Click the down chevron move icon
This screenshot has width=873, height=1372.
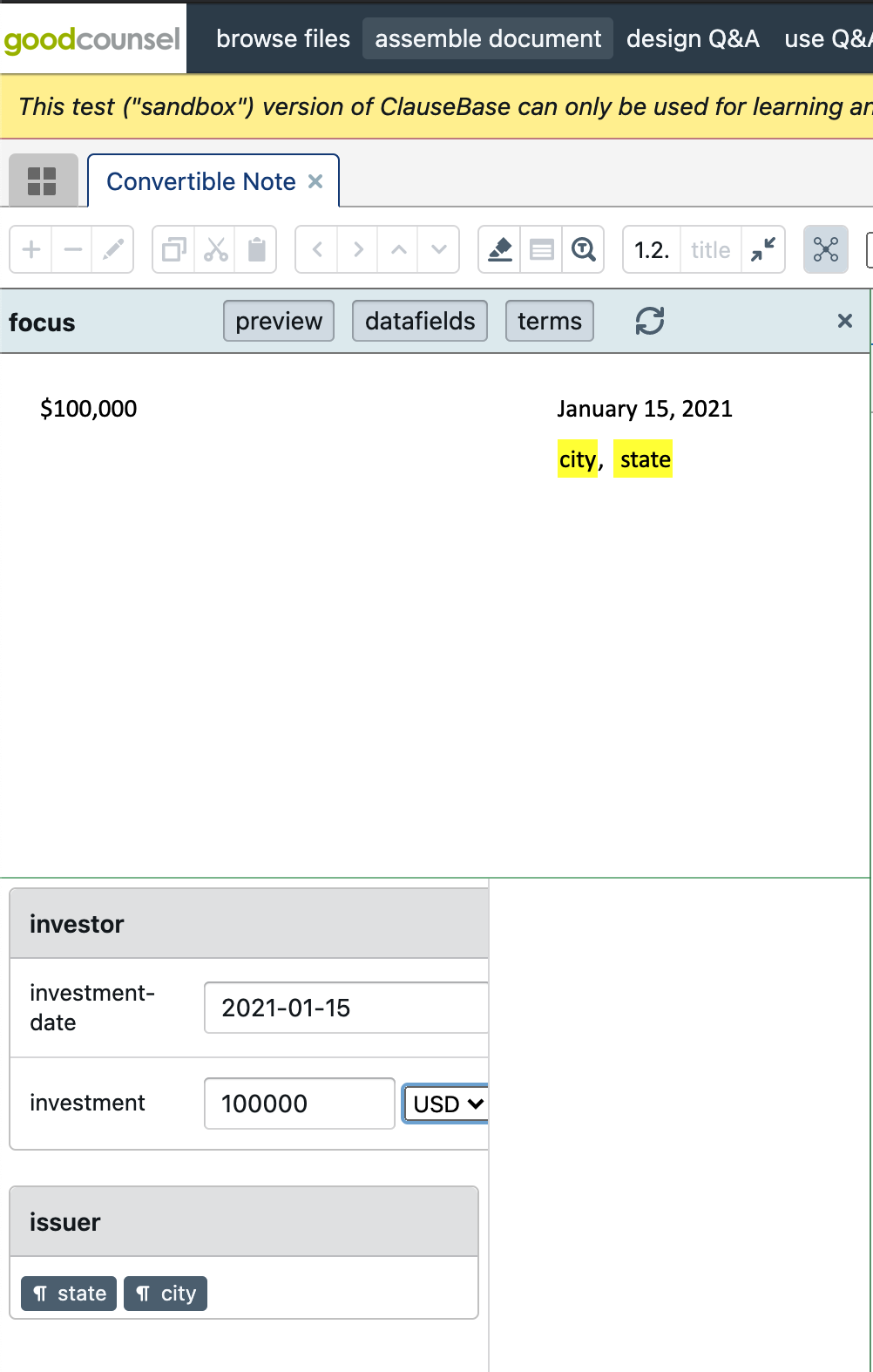click(439, 250)
